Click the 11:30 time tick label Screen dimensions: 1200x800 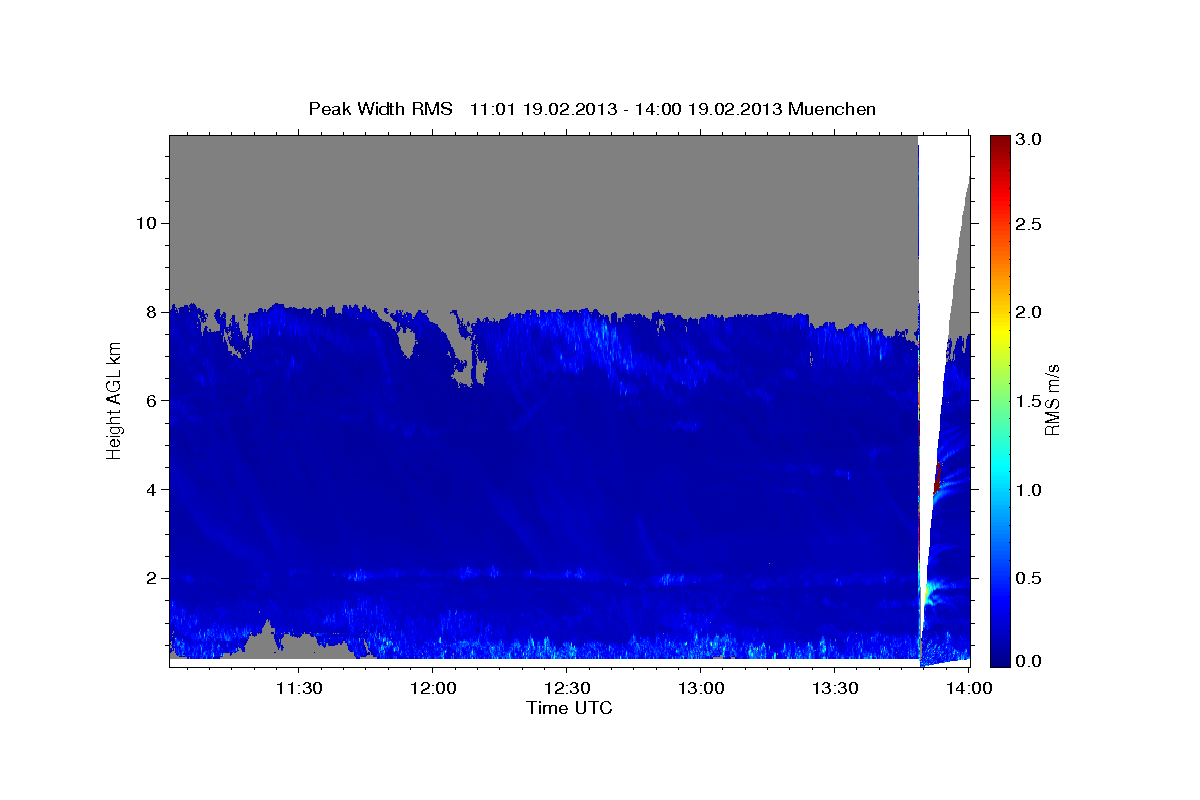[298, 689]
